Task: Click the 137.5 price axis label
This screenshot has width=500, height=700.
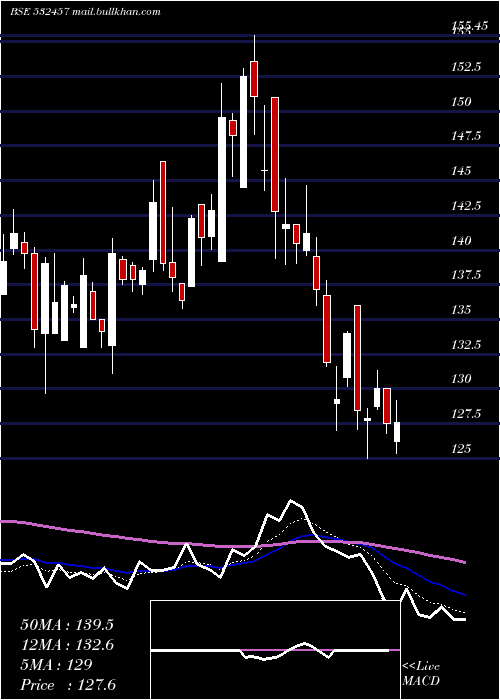Action: pyautogui.click(x=466, y=275)
